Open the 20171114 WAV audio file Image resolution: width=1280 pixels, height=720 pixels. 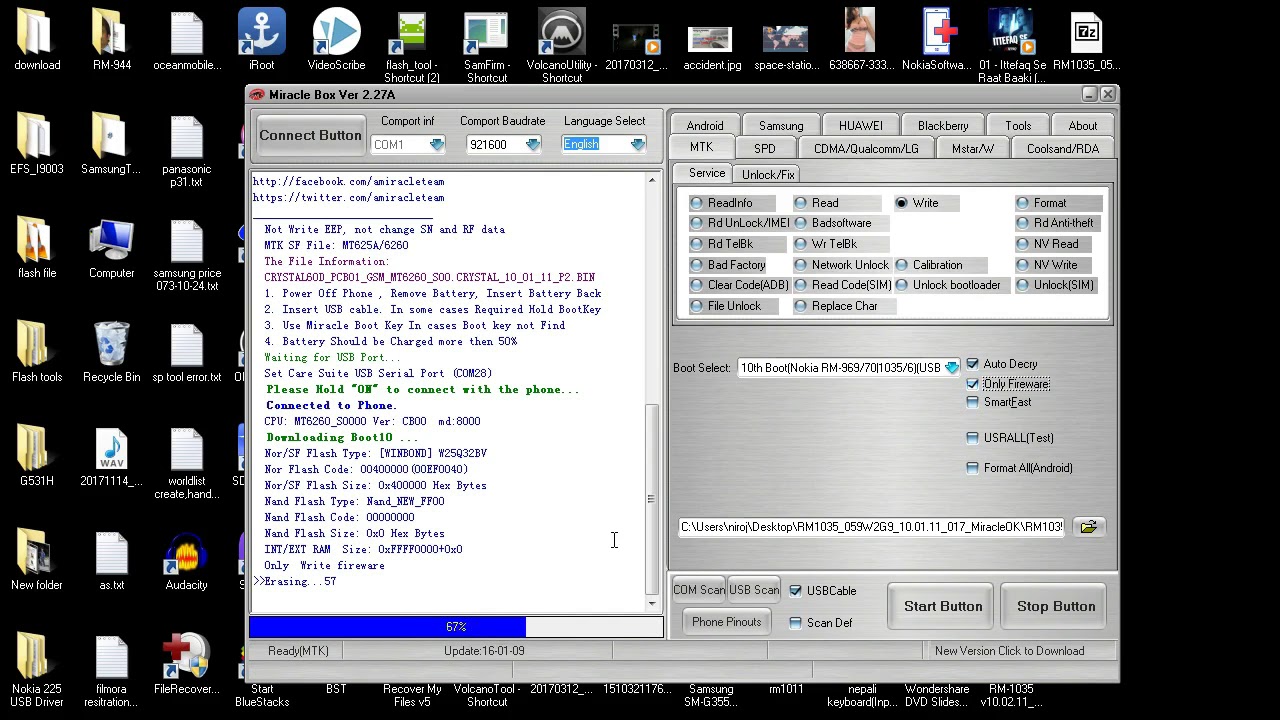(111, 456)
